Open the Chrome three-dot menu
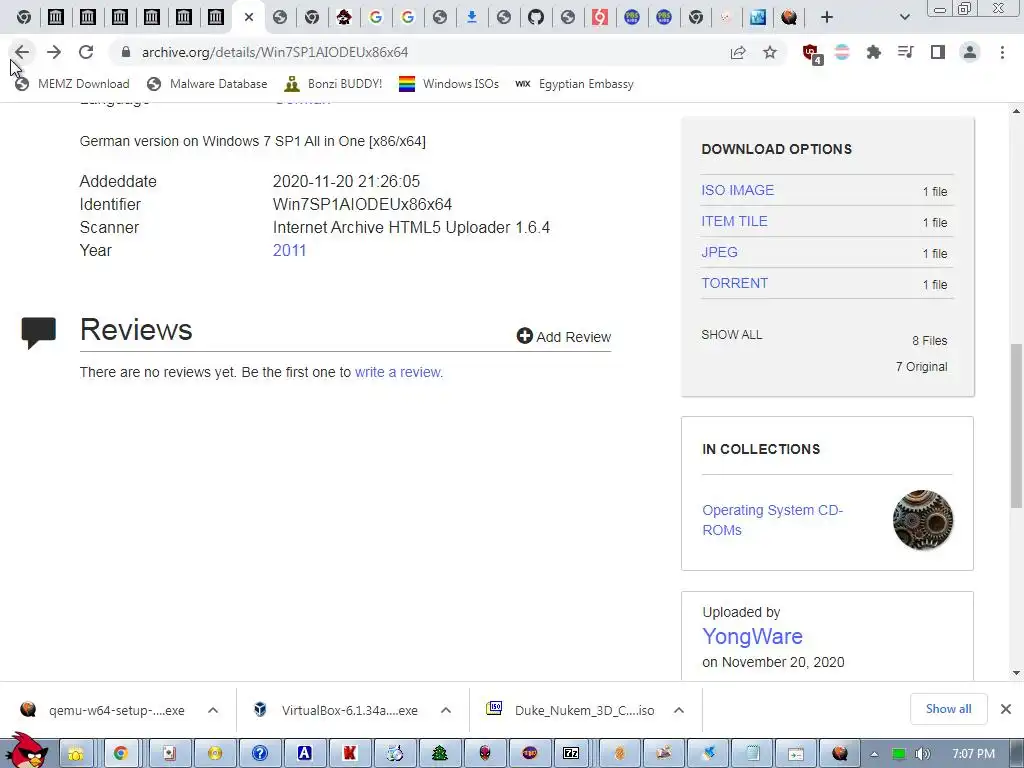The width and height of the screenshot is (1024, 768). (1002, 52)
